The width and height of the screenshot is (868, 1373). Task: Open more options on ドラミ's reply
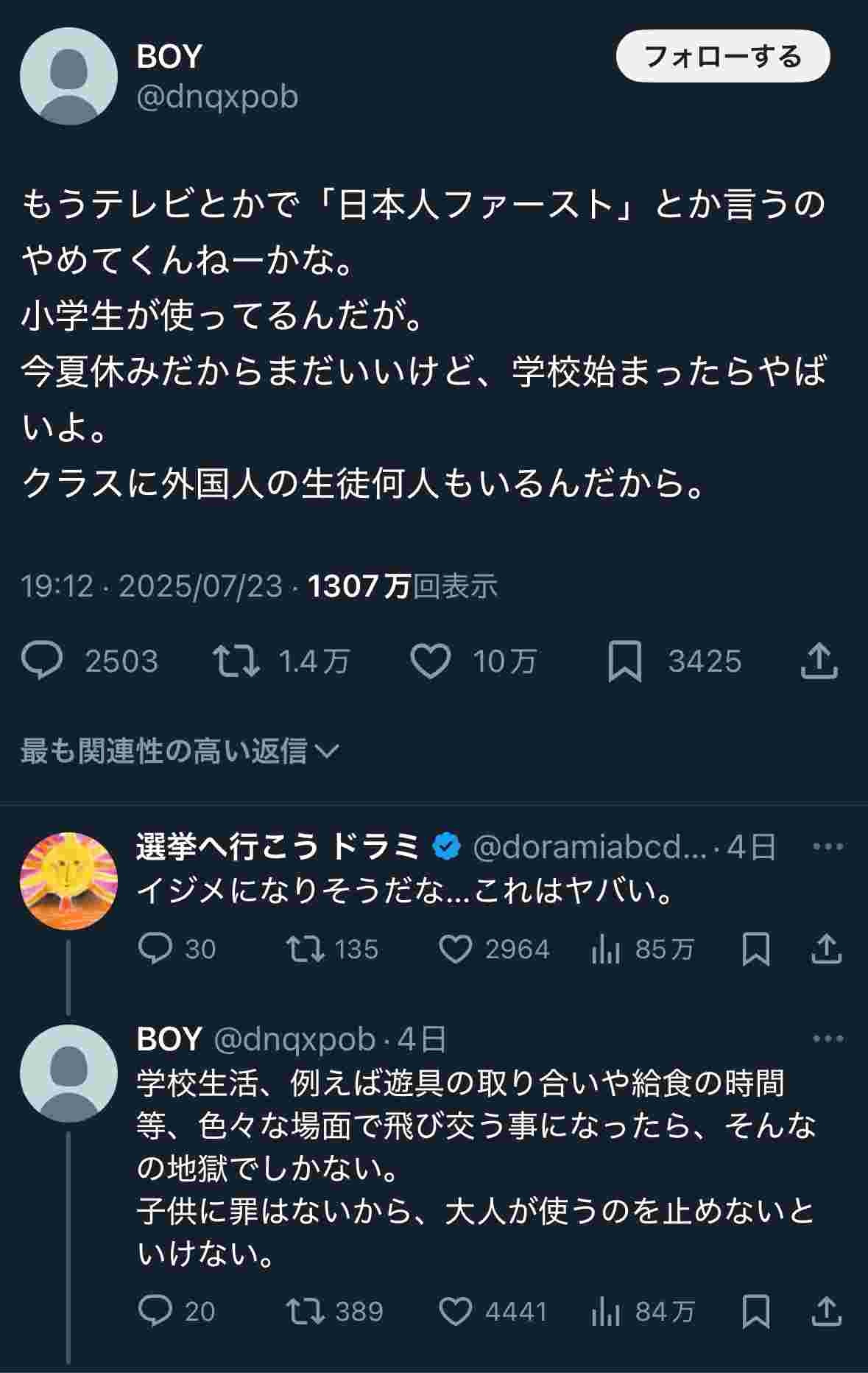(828, 847)
